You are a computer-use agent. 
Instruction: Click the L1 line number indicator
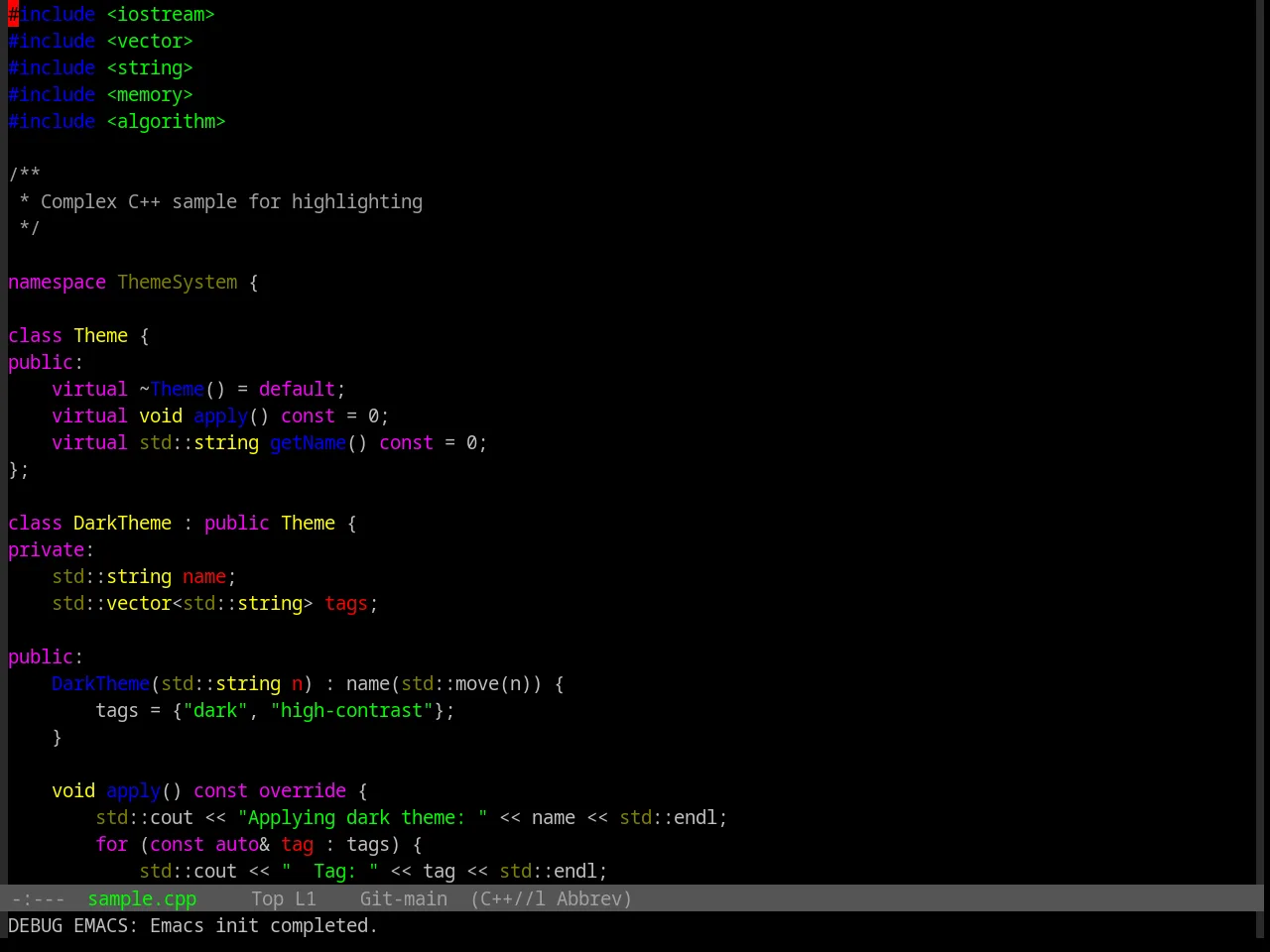coord(306,898)
